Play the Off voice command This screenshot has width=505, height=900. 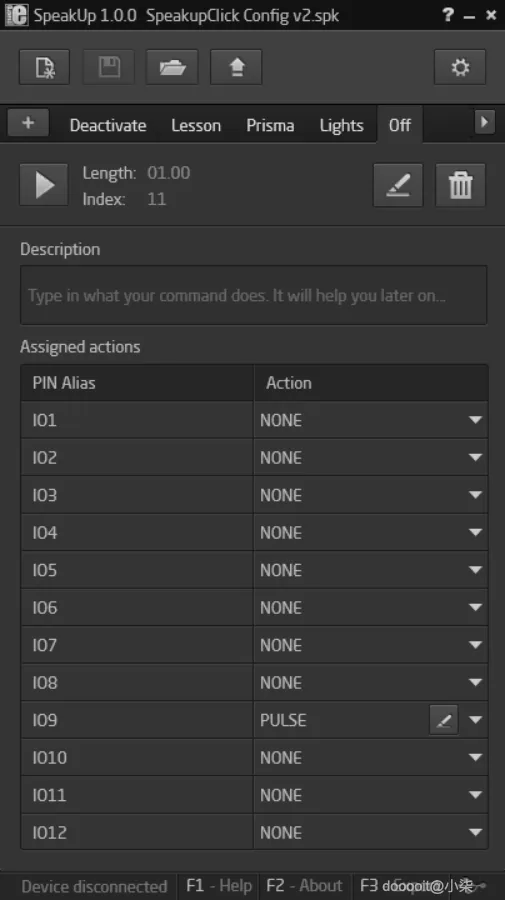(44, 185)
